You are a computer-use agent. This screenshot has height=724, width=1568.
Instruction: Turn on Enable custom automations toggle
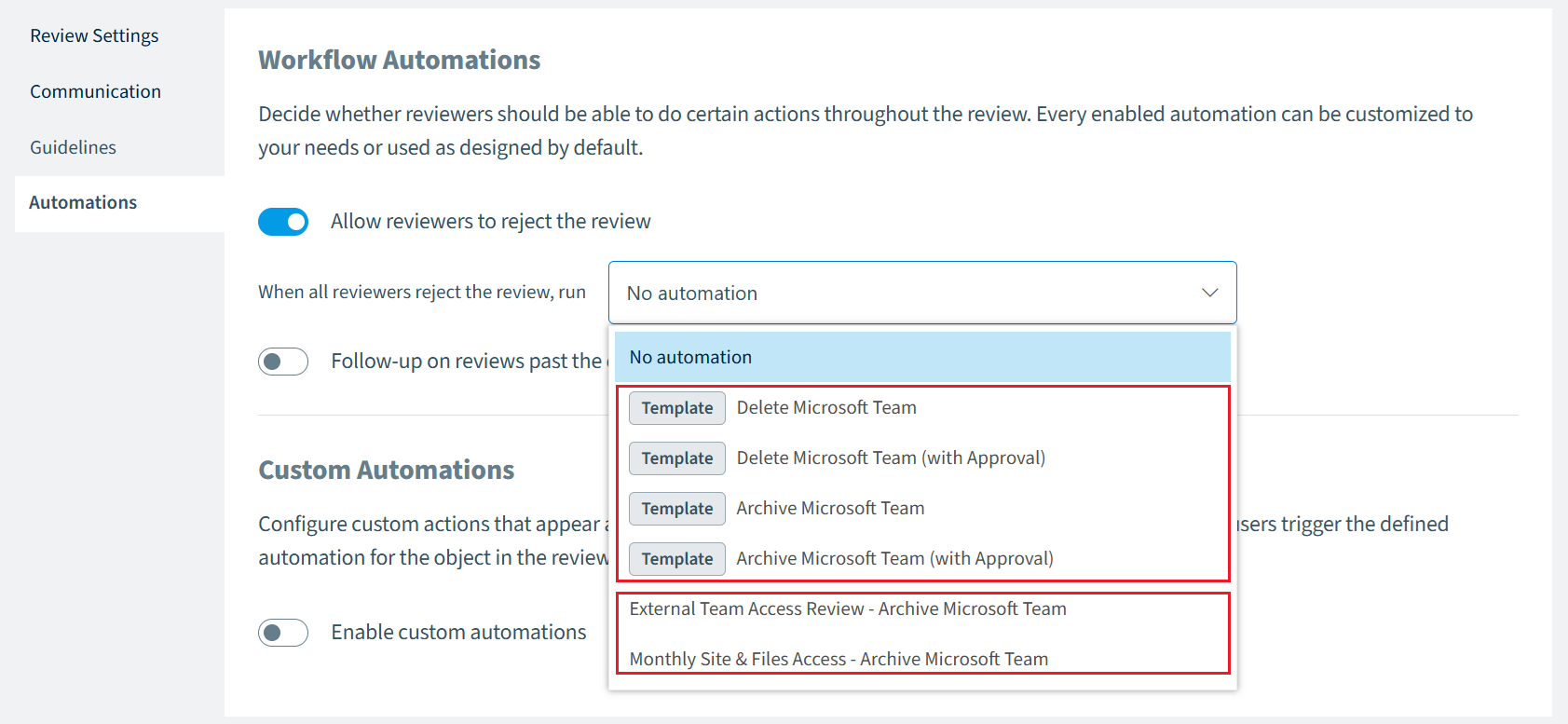click(x=283, y=633)
